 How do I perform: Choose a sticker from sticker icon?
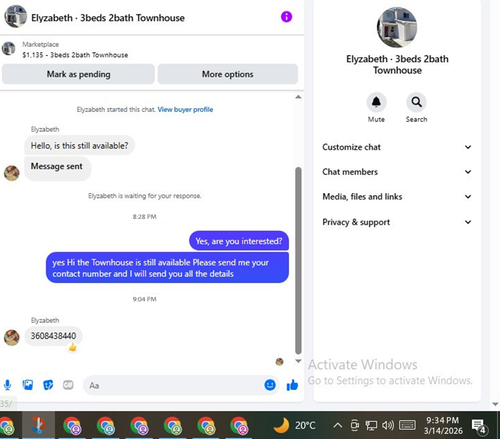[x=48, y=385]
